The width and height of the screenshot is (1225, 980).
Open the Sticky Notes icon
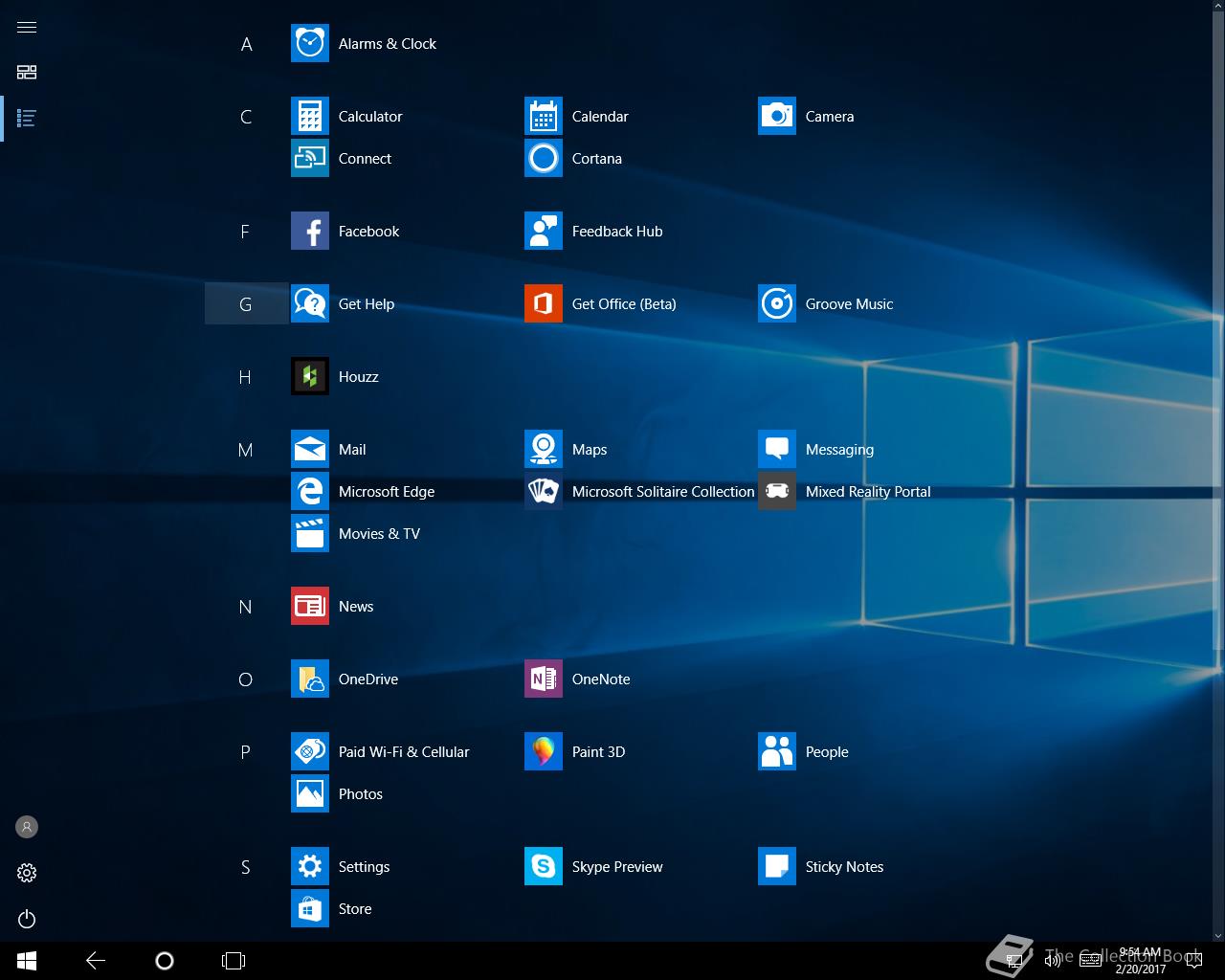click(777, 866)
